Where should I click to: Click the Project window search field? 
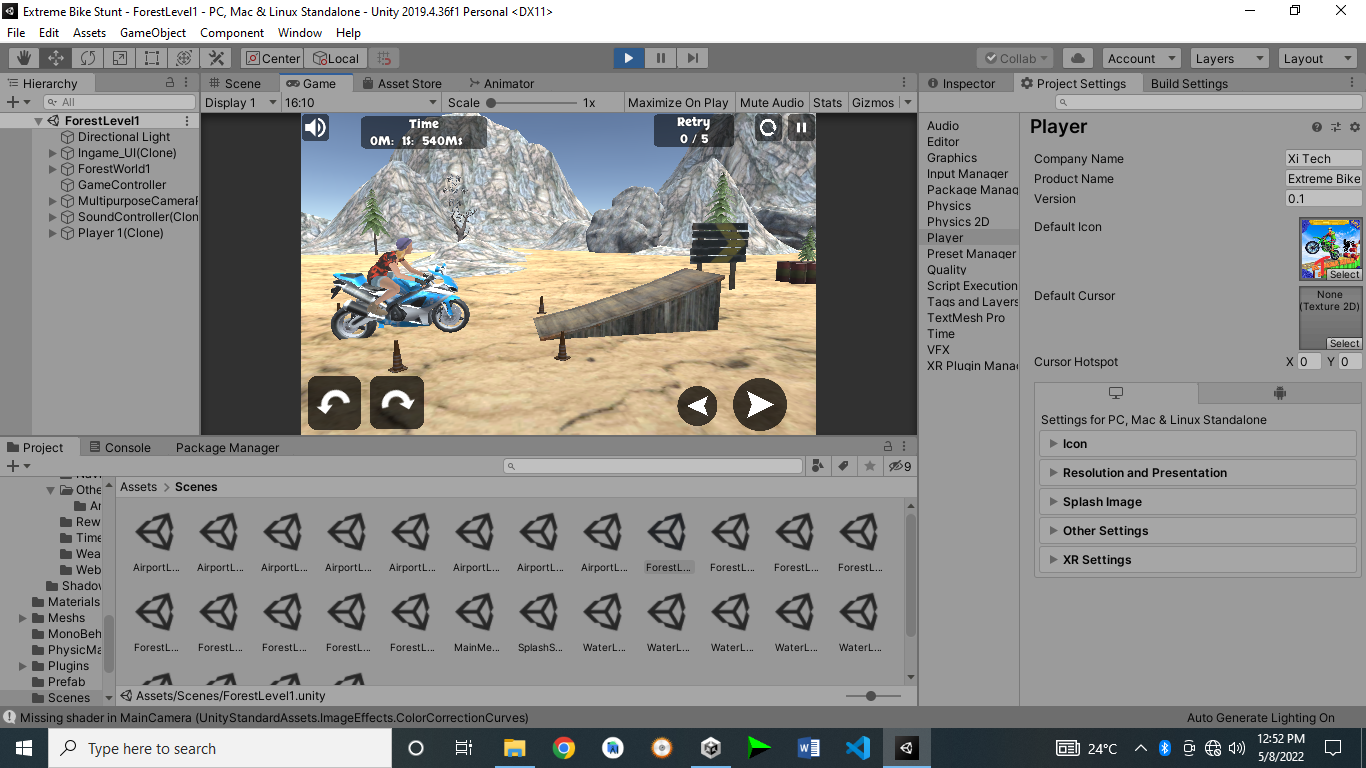click(653, 465)
